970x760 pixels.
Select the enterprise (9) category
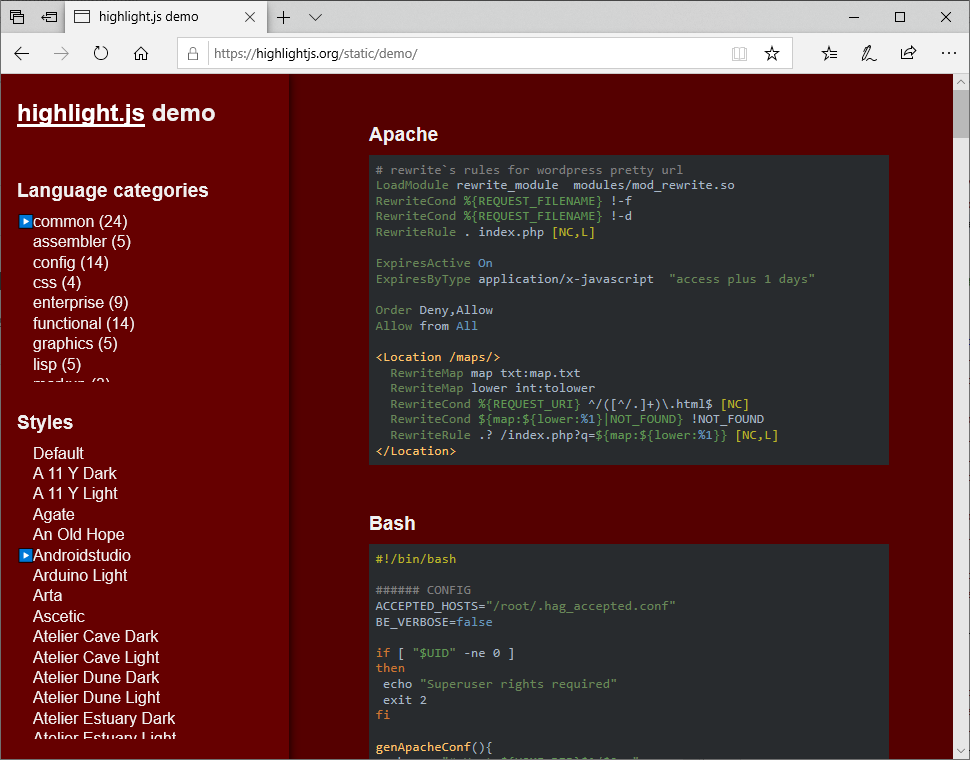[x=80, y=303]
